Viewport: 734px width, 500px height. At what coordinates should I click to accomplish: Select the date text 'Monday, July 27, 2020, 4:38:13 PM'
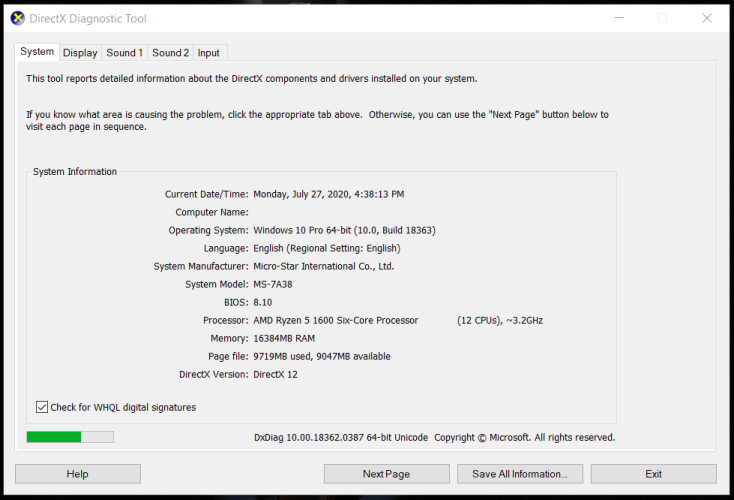(329, 194)
